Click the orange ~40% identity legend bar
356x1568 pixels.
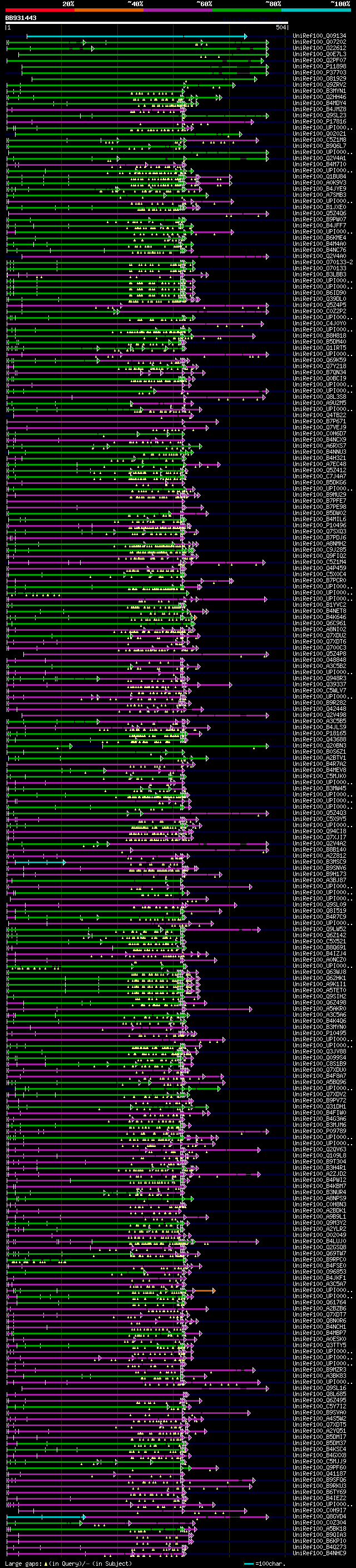coord(109,10)
